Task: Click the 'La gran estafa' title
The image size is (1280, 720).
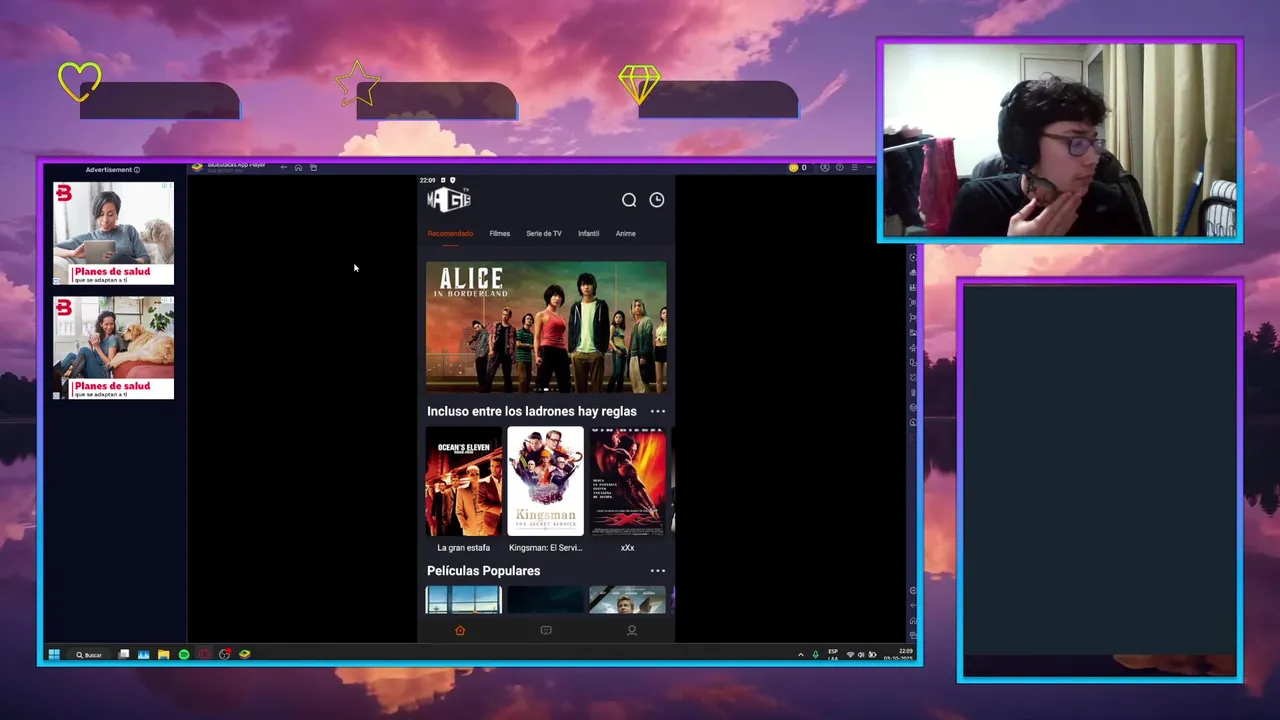Action: click(x=464, y=548)
